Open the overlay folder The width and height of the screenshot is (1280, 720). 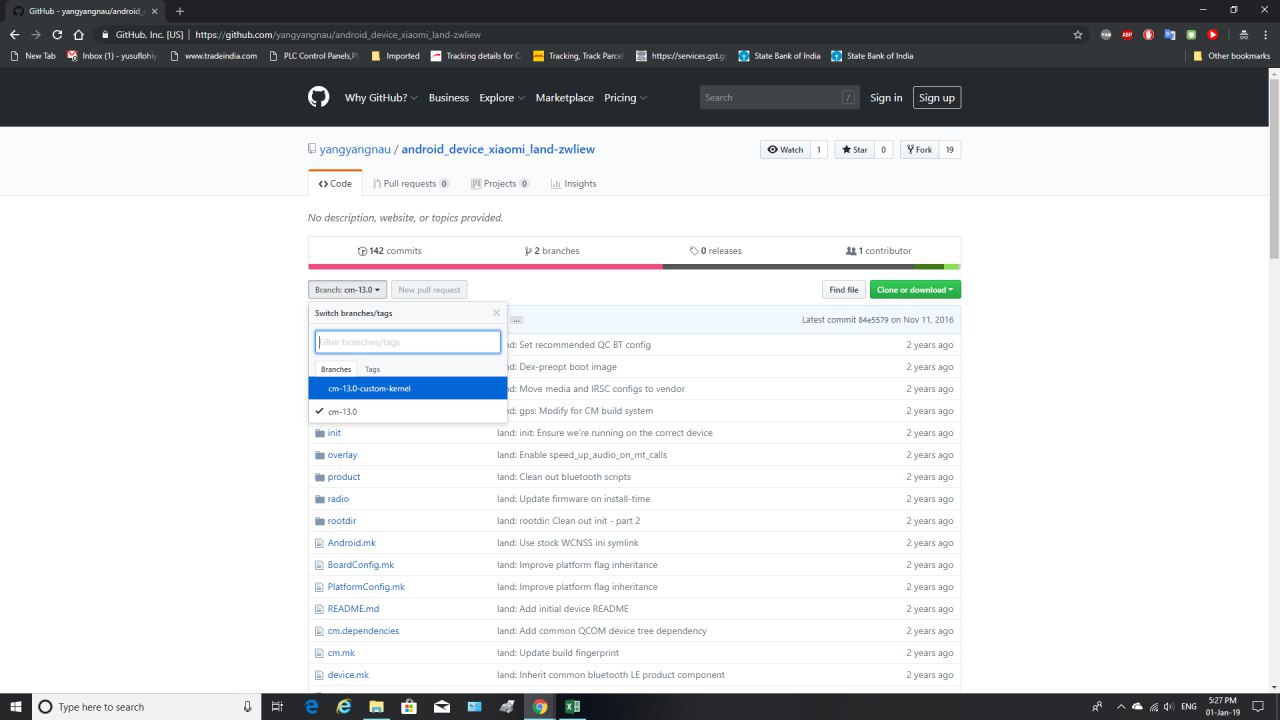tap(342, 455)
